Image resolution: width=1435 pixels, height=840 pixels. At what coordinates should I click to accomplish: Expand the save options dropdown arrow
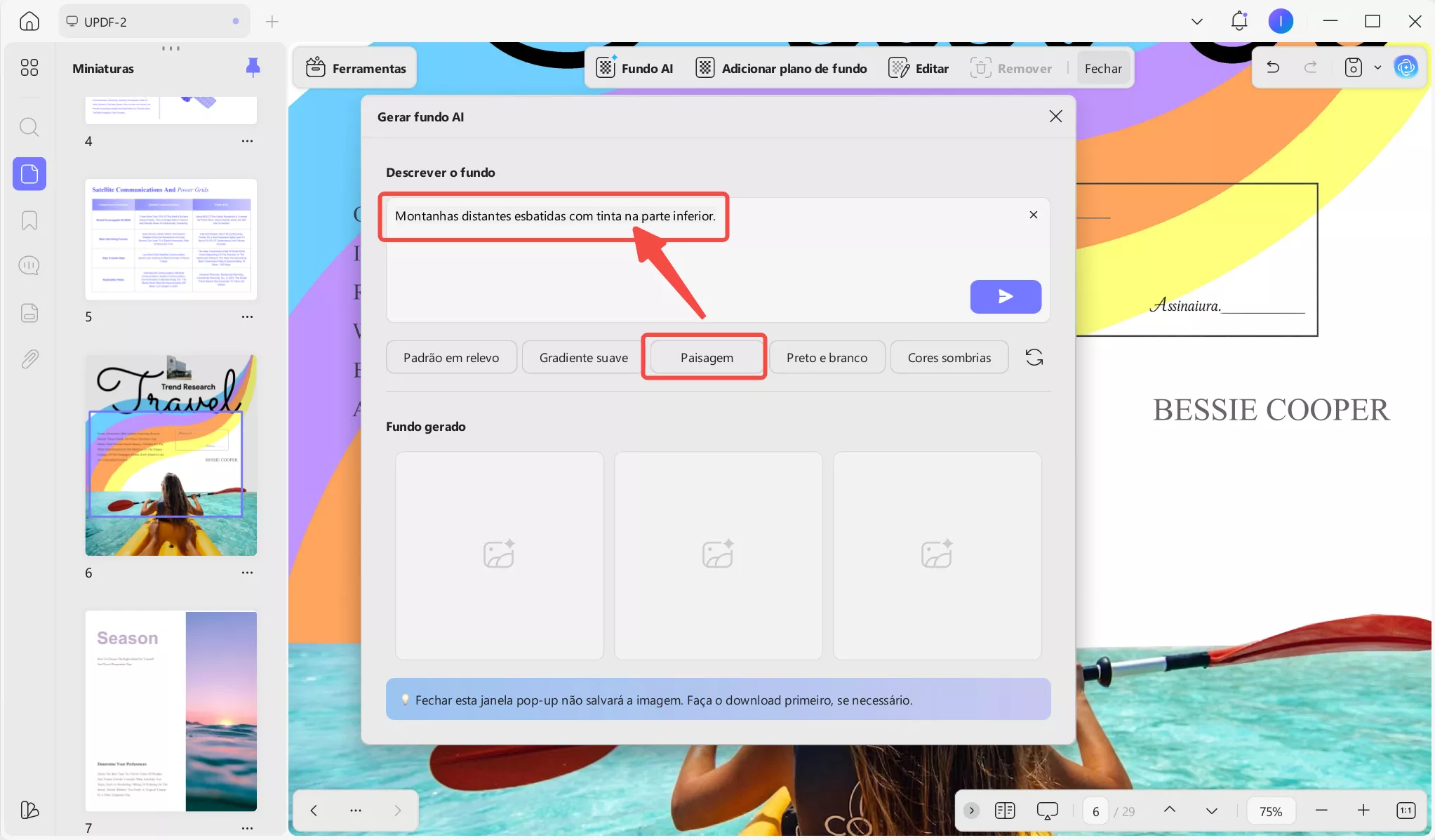click(1377, 67)
